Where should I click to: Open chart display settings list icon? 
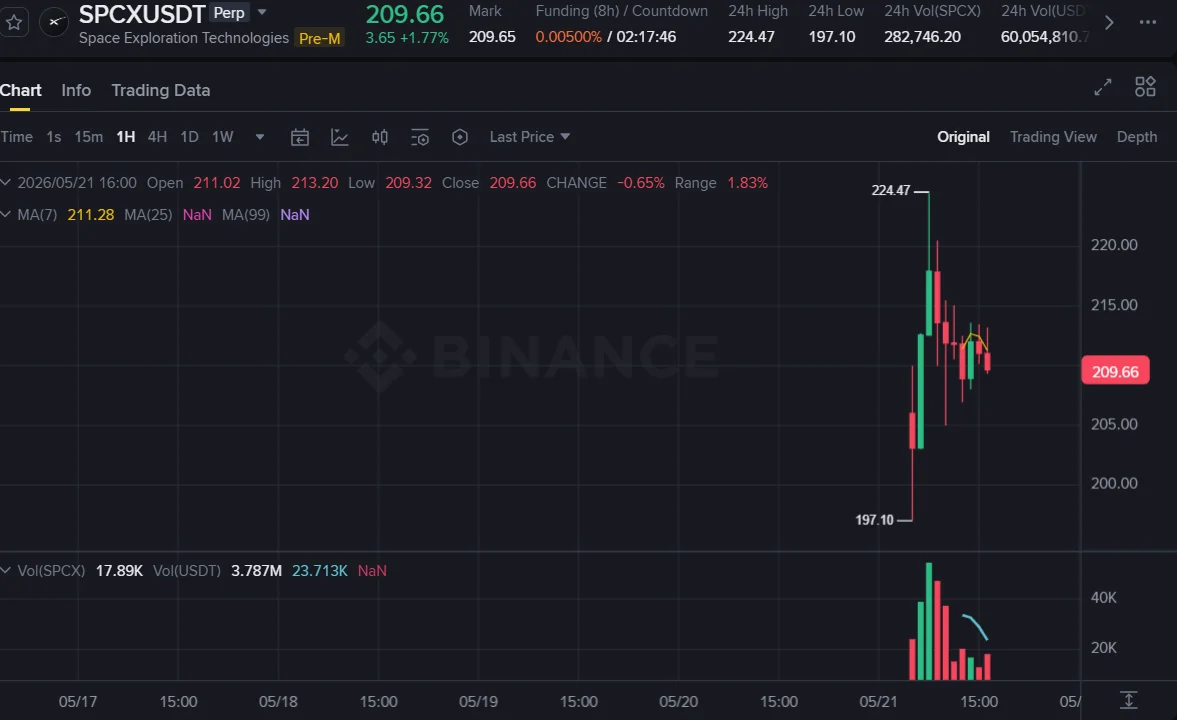click(x=420, y=137)
